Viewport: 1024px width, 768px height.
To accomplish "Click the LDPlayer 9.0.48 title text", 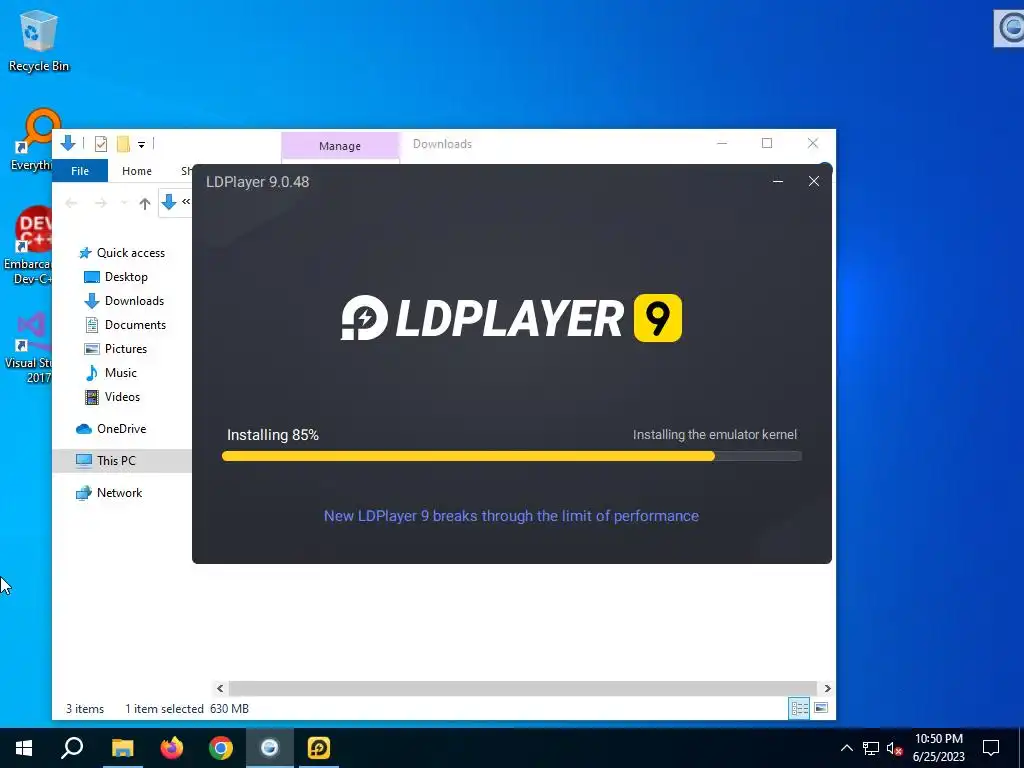I will click(x=257, y=182).
